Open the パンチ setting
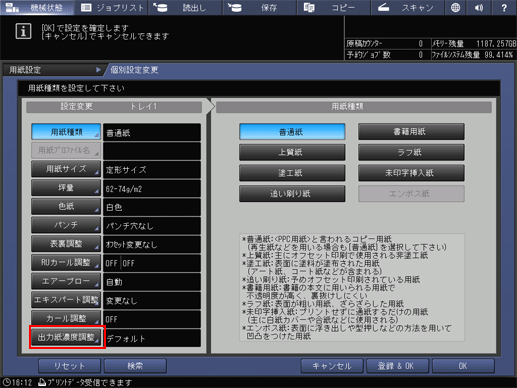Viewport: 517px width, 388px height. (x=66, y=225)
